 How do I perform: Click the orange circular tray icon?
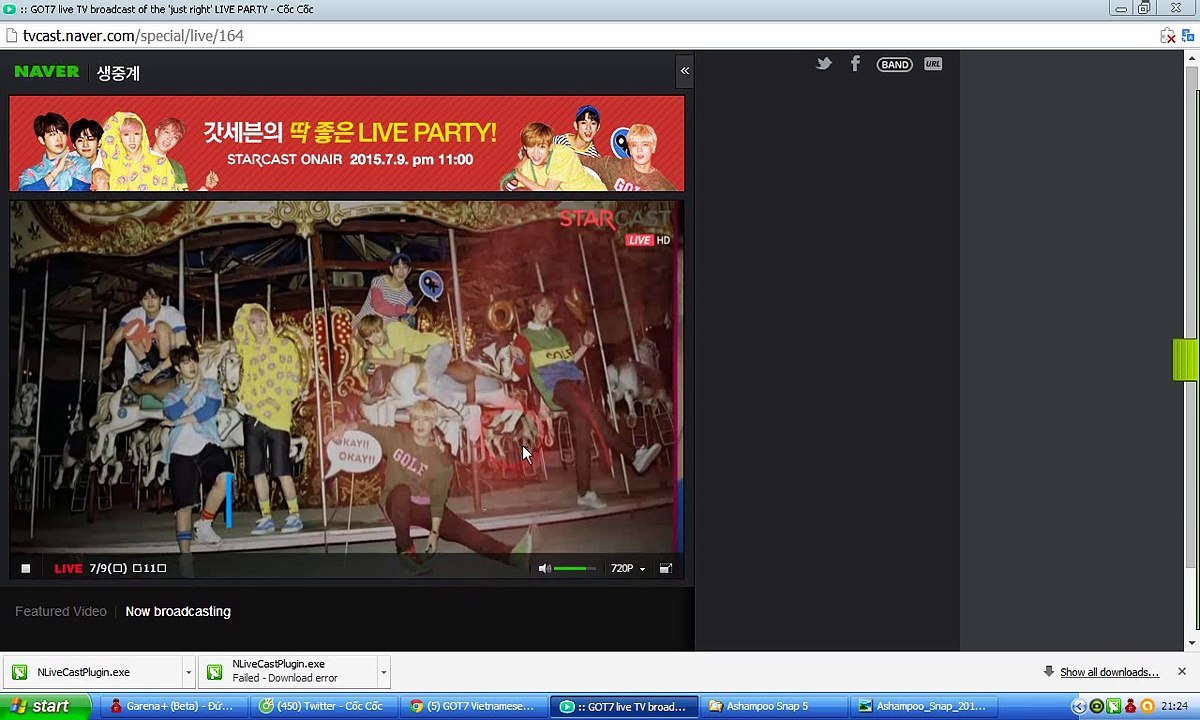click(1147, 706)
